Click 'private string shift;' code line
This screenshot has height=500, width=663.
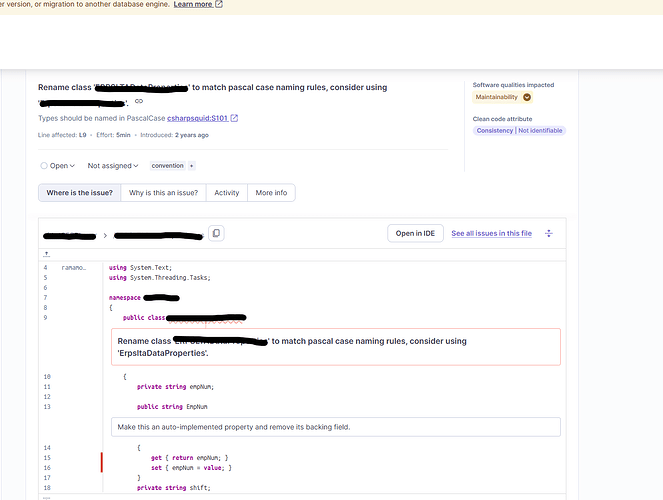click(x=173, y=488)
